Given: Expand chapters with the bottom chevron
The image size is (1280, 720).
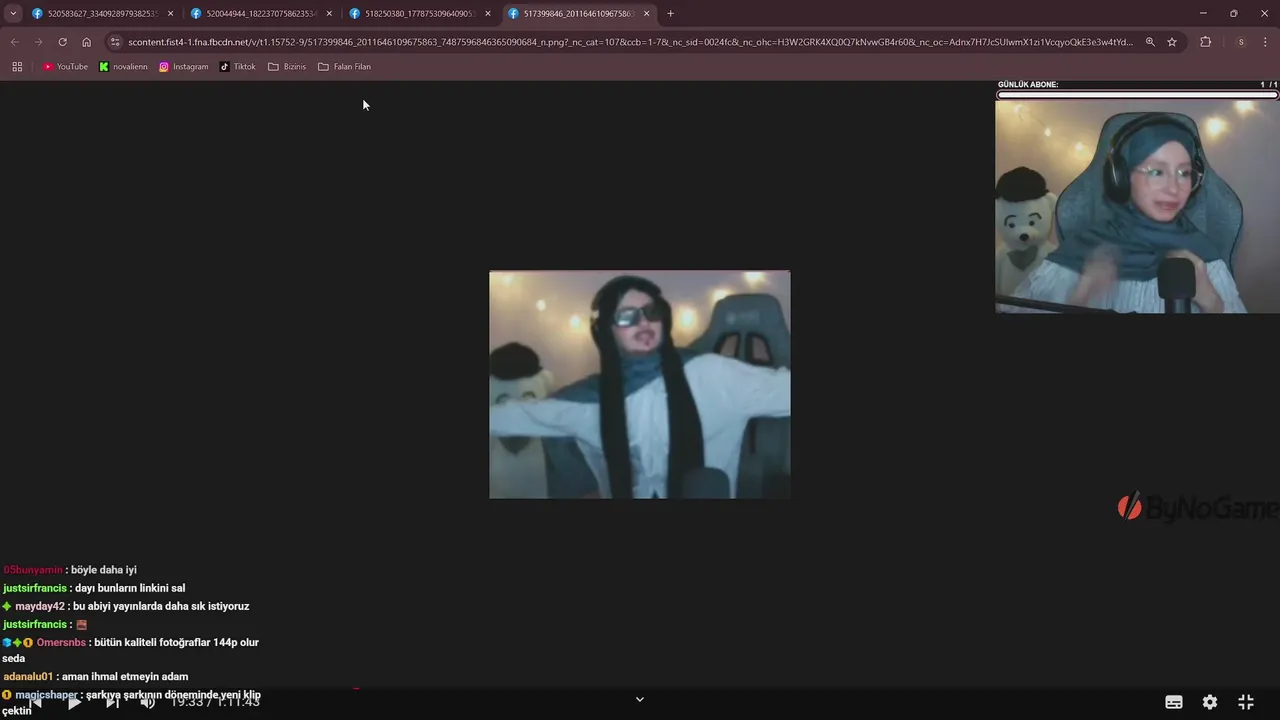Looking at the screenshot, I should [640, 699].
